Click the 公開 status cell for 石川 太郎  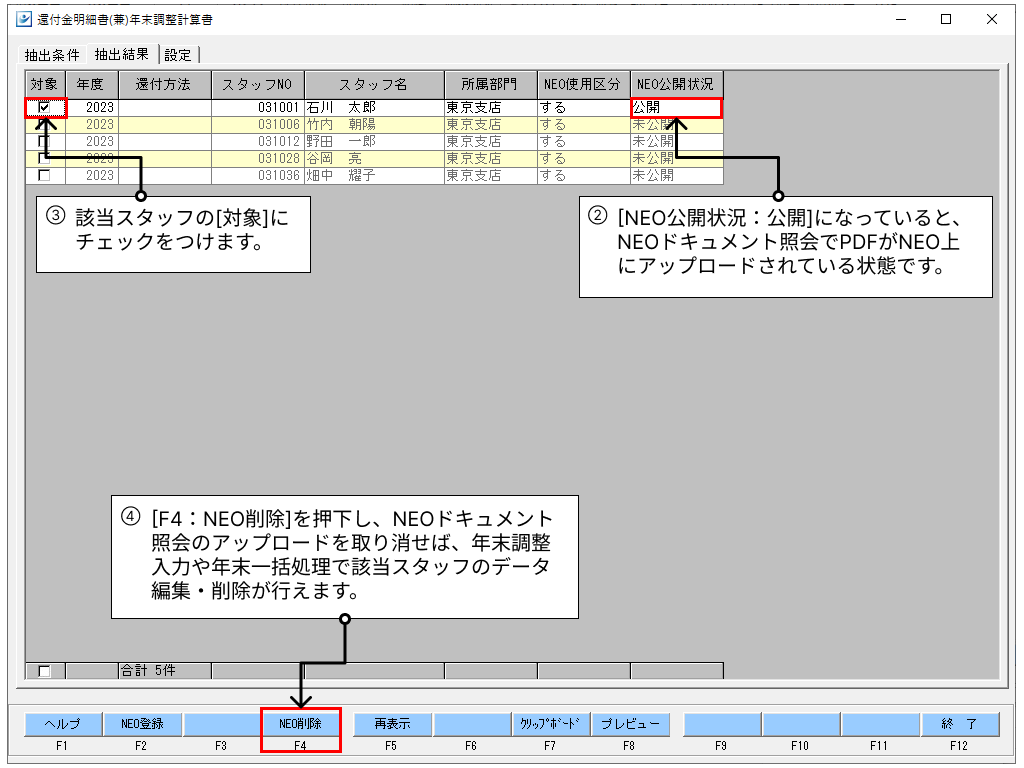(x=677, y=107)
